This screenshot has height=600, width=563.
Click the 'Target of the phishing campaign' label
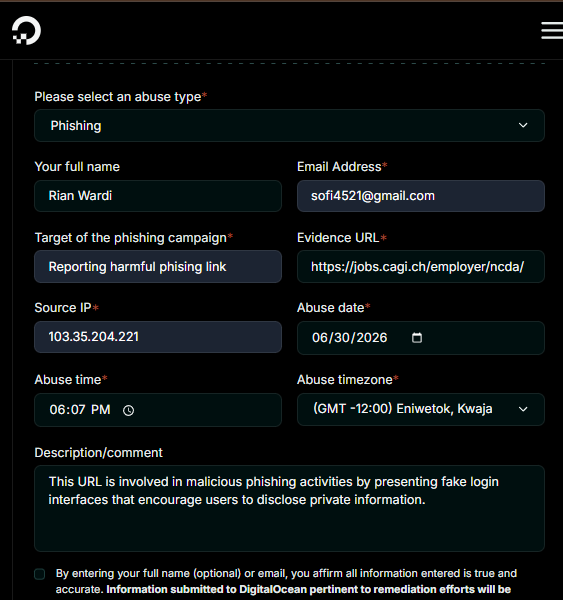[x=134, y=238]
